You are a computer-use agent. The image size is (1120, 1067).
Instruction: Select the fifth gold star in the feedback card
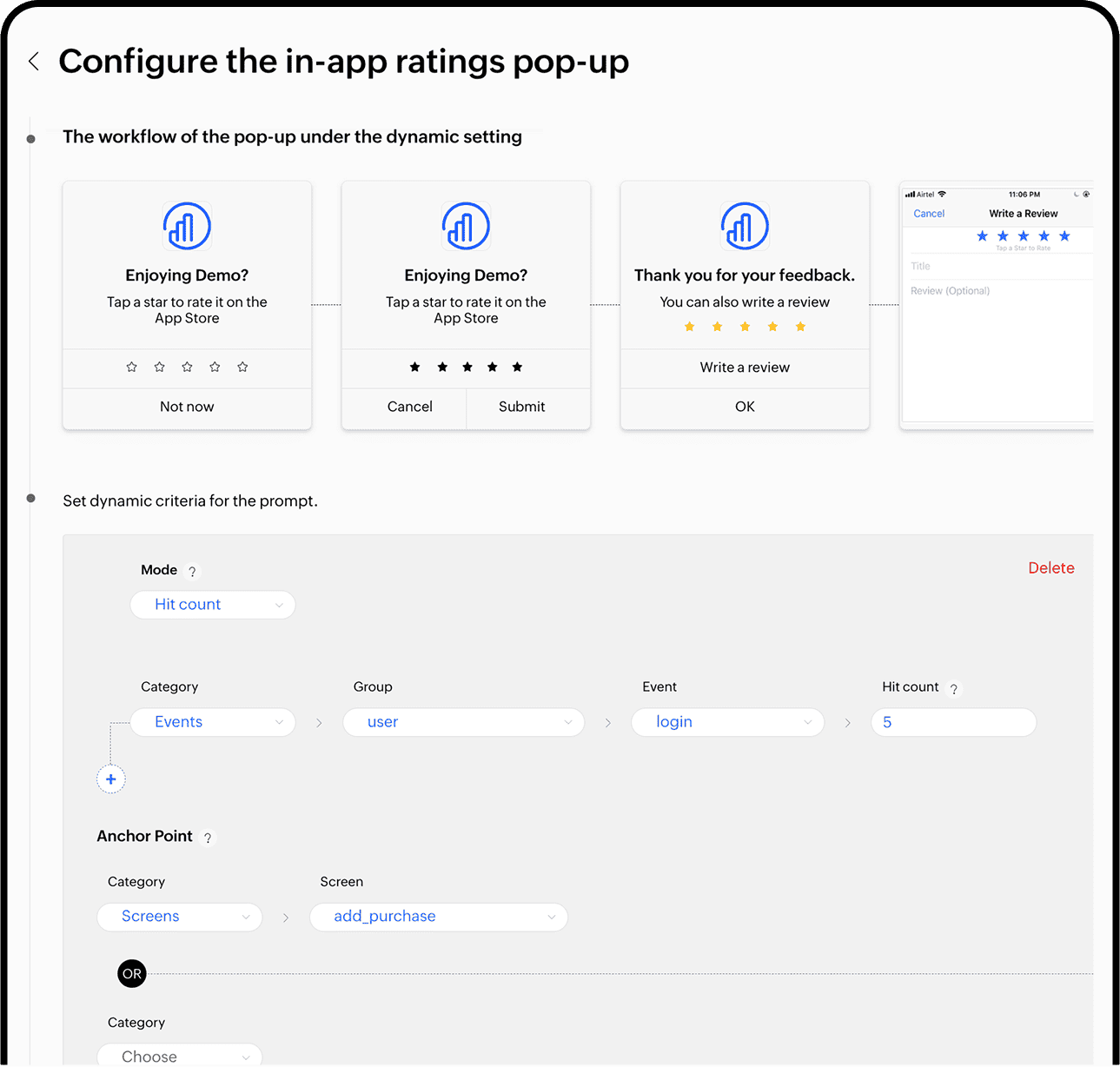[800, 327]
